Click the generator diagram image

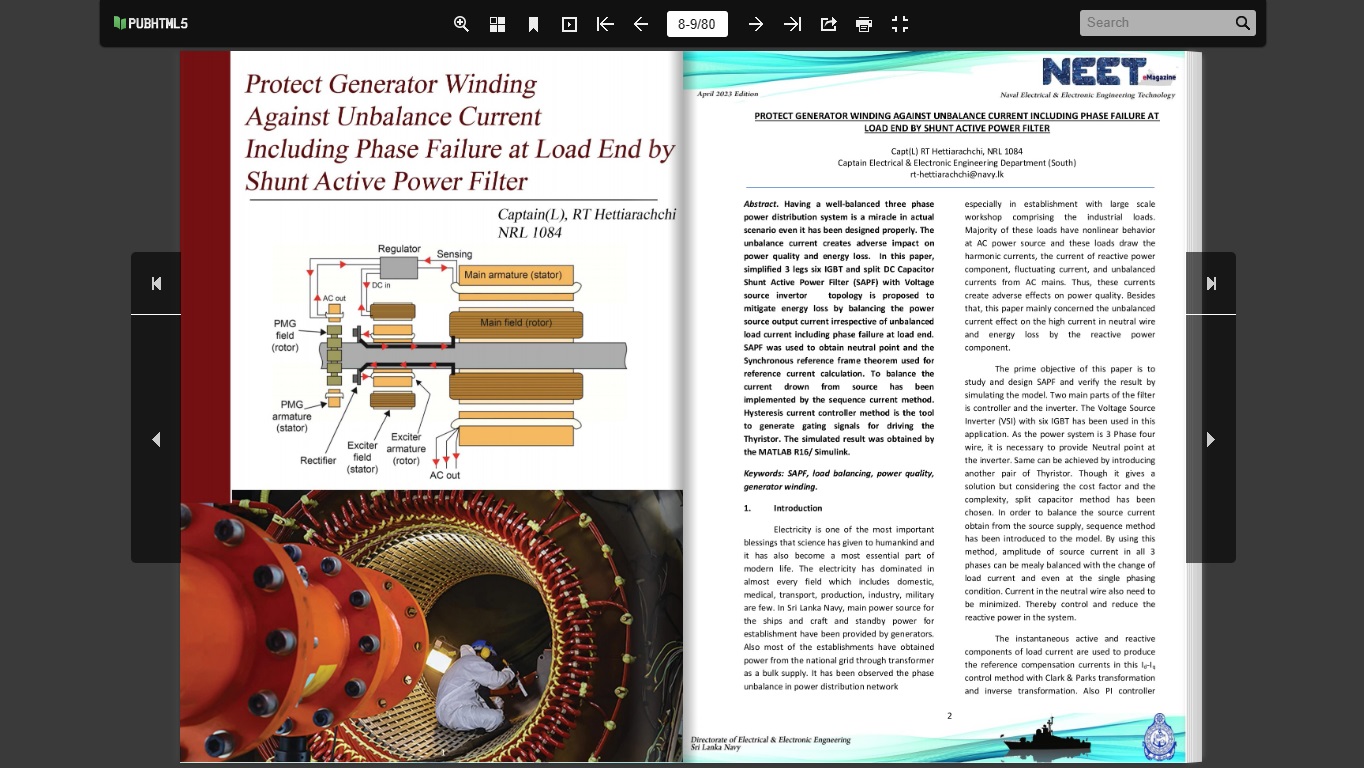(x=449, y=362)
